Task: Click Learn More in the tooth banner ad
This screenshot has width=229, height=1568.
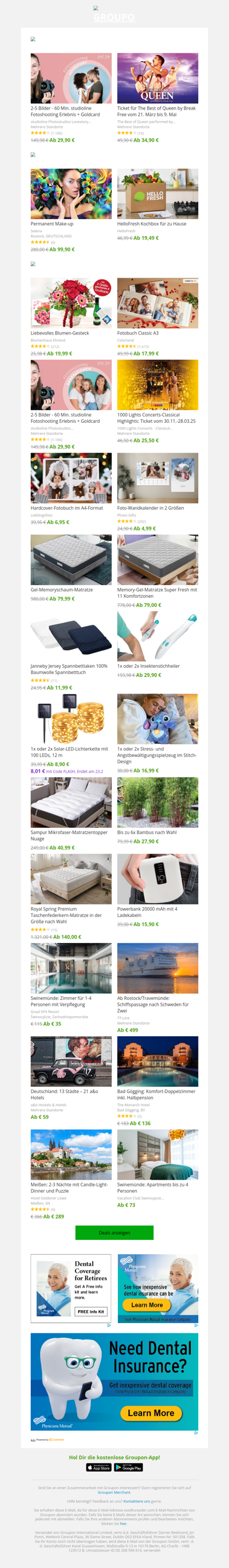Action: [151, 1413]
